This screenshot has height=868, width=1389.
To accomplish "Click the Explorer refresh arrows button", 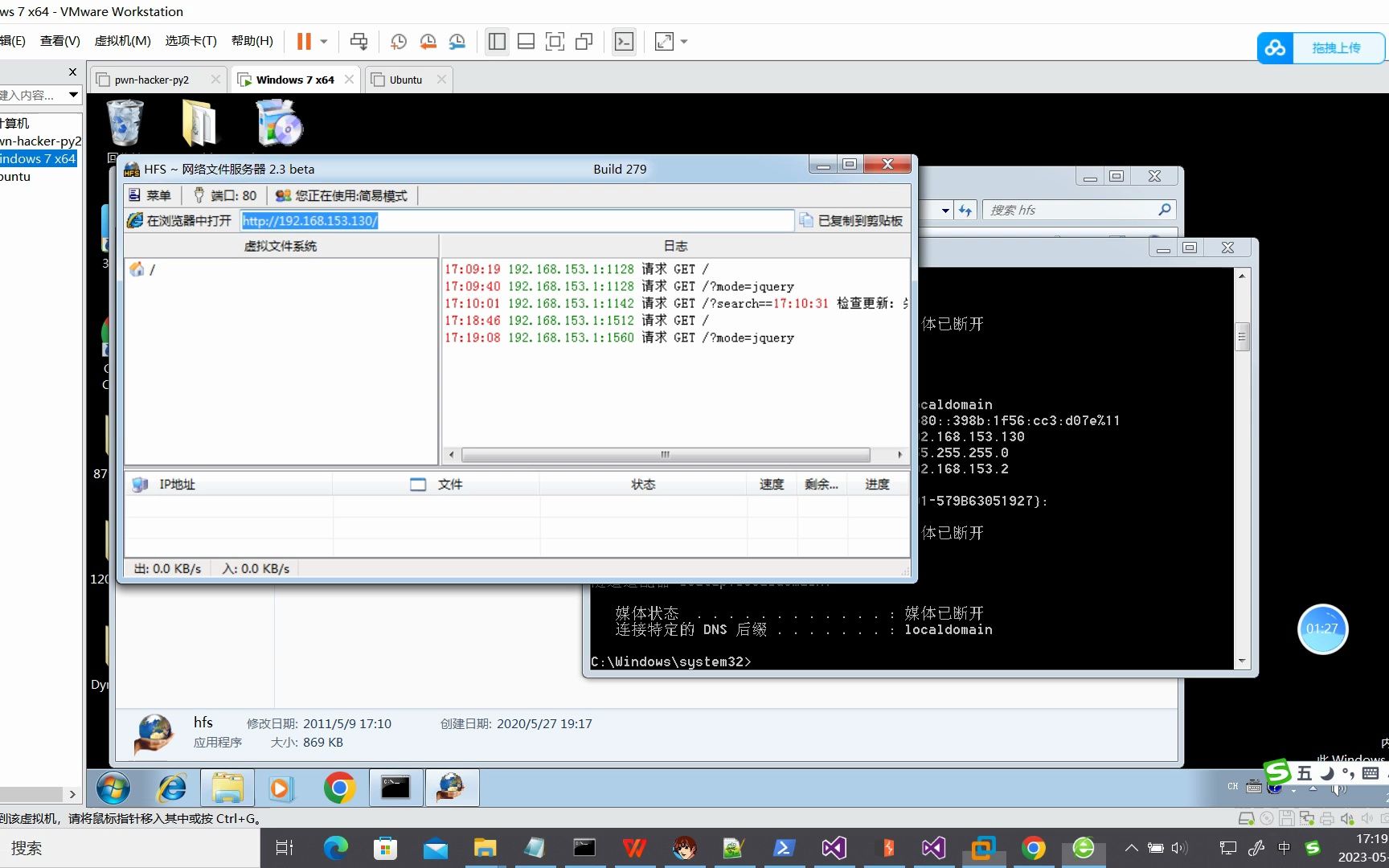I will tap(965, 210).
